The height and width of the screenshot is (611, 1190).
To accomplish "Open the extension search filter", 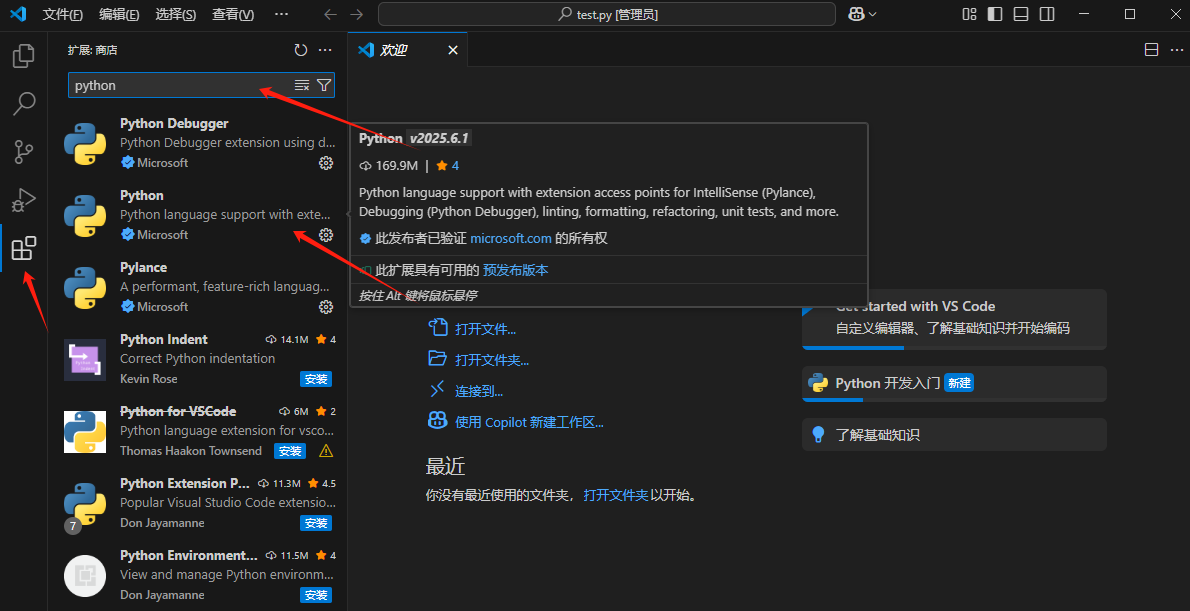I will 323,85.
